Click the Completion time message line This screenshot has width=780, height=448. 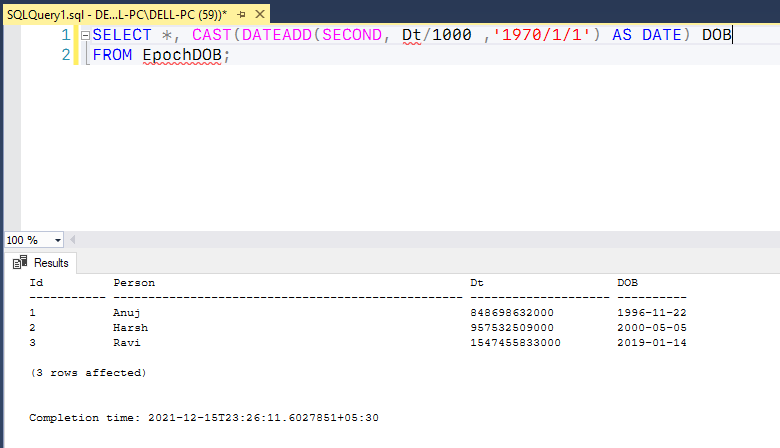204,418
